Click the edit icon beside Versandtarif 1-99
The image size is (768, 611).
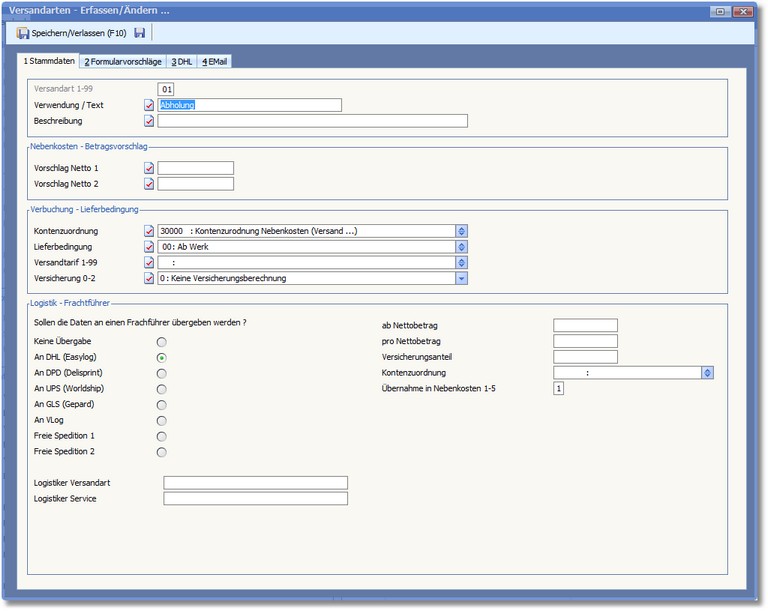point(150,263)
